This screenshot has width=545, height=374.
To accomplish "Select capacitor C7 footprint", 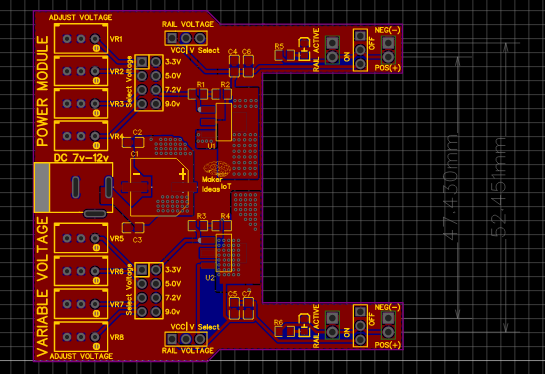I will coord(248,309).
